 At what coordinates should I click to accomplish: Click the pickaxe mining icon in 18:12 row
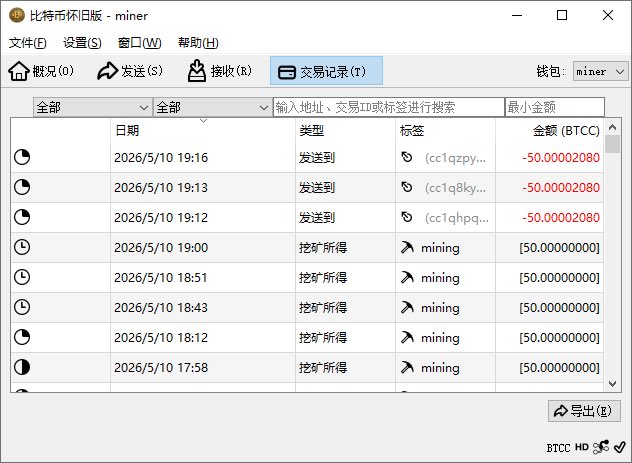coord(407,337)
